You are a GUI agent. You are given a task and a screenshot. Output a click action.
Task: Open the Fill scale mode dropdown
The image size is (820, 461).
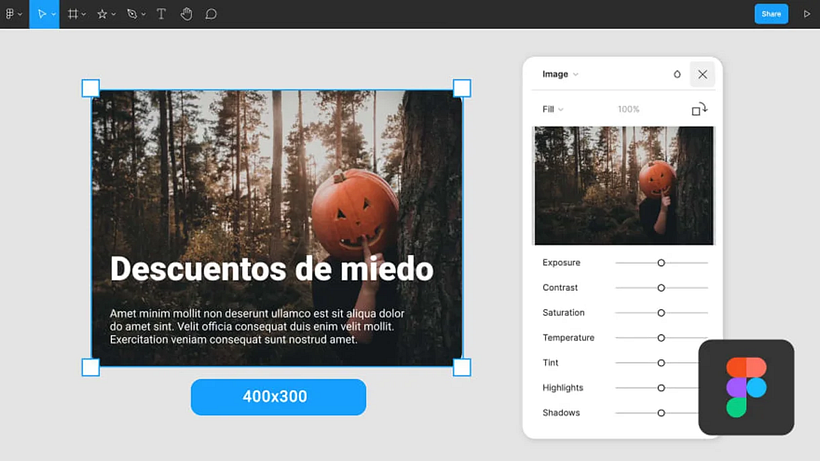click(553, 109)
